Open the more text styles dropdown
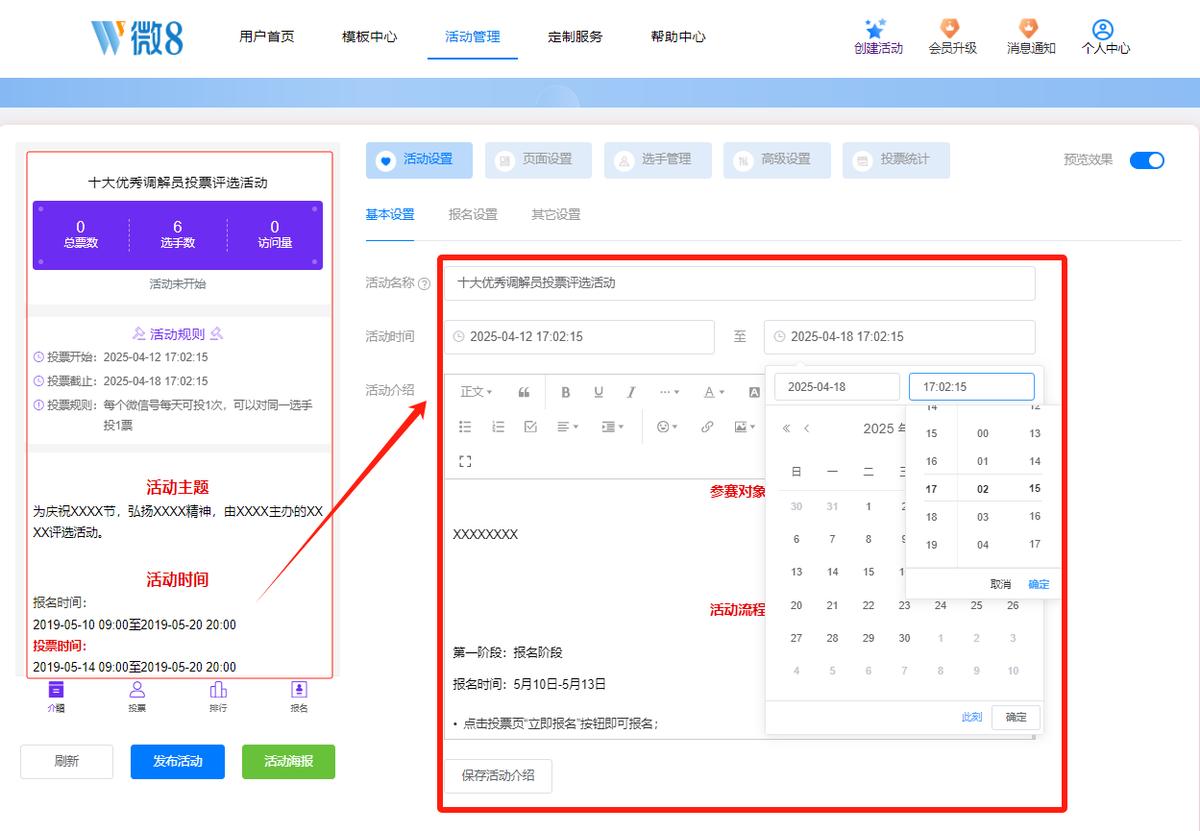This screenshot has width=1200, height=831. (670, 392)
